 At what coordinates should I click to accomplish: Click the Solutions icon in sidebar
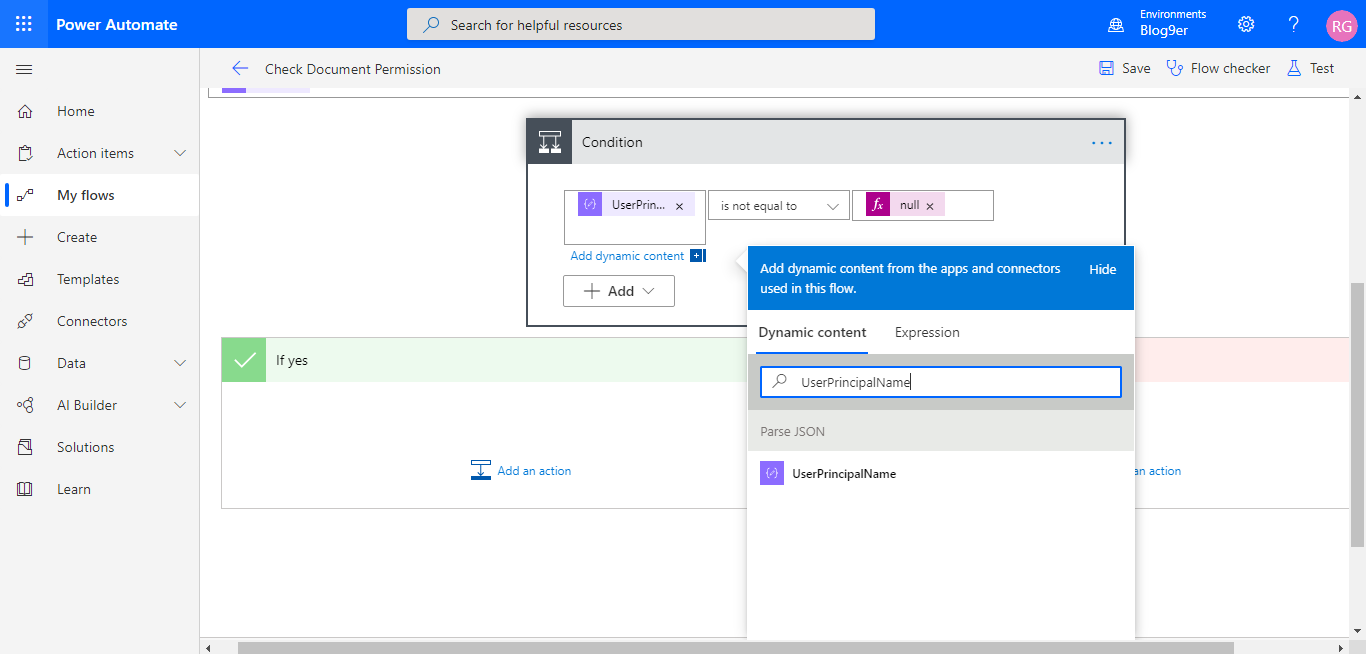pos(25,447)
